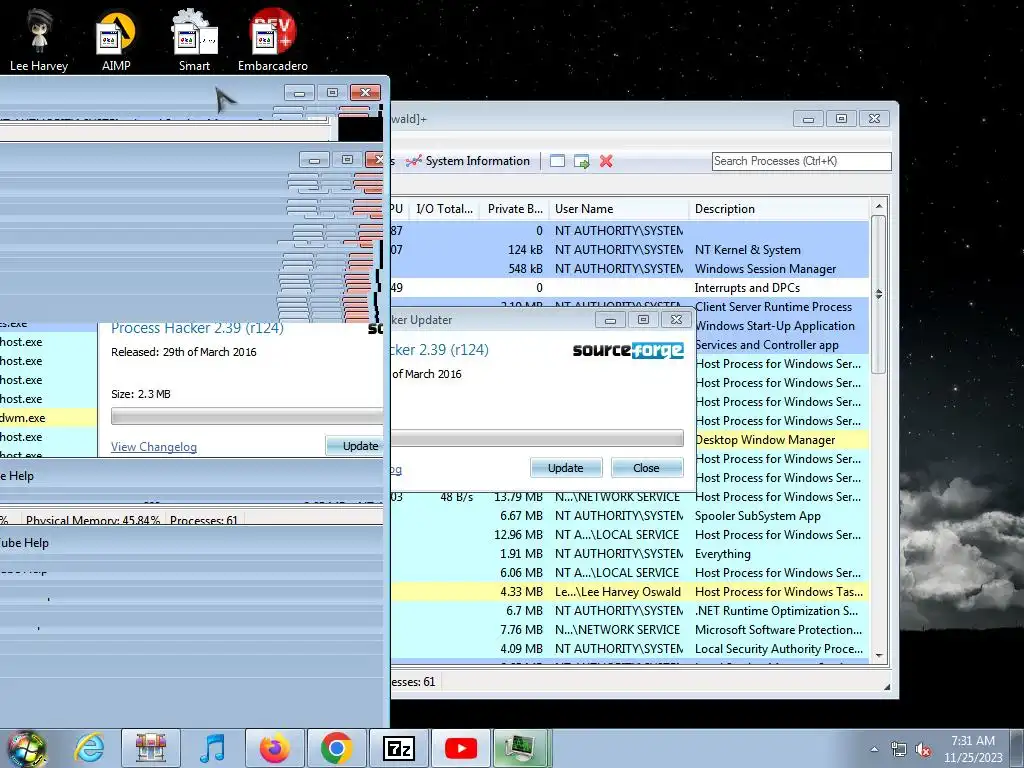
Task: Click the Lee Harvey Oswald user name cell
Action: click(x=618, y=592)
